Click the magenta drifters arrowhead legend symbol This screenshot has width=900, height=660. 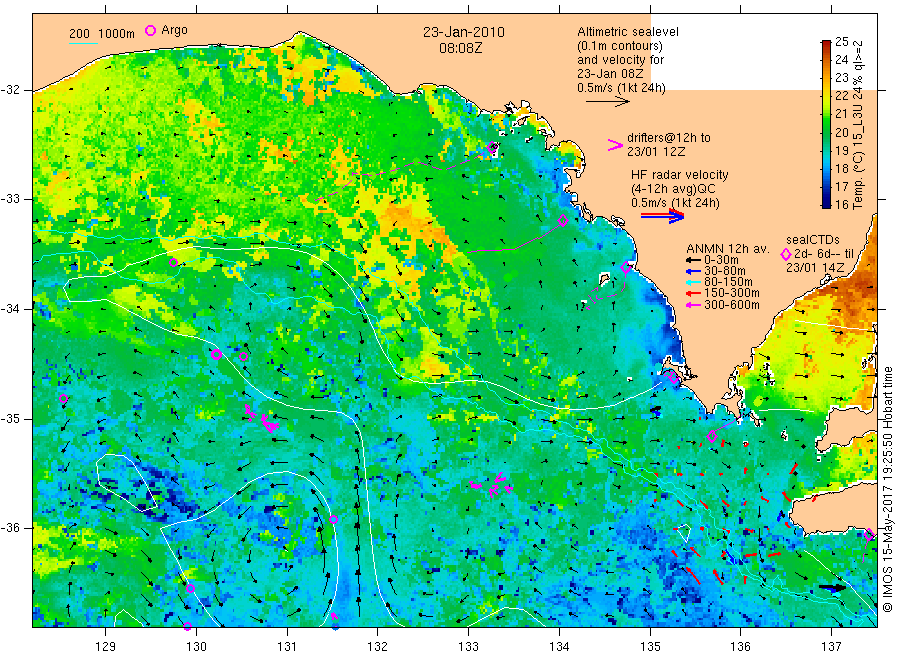click(x=615, y=145)
